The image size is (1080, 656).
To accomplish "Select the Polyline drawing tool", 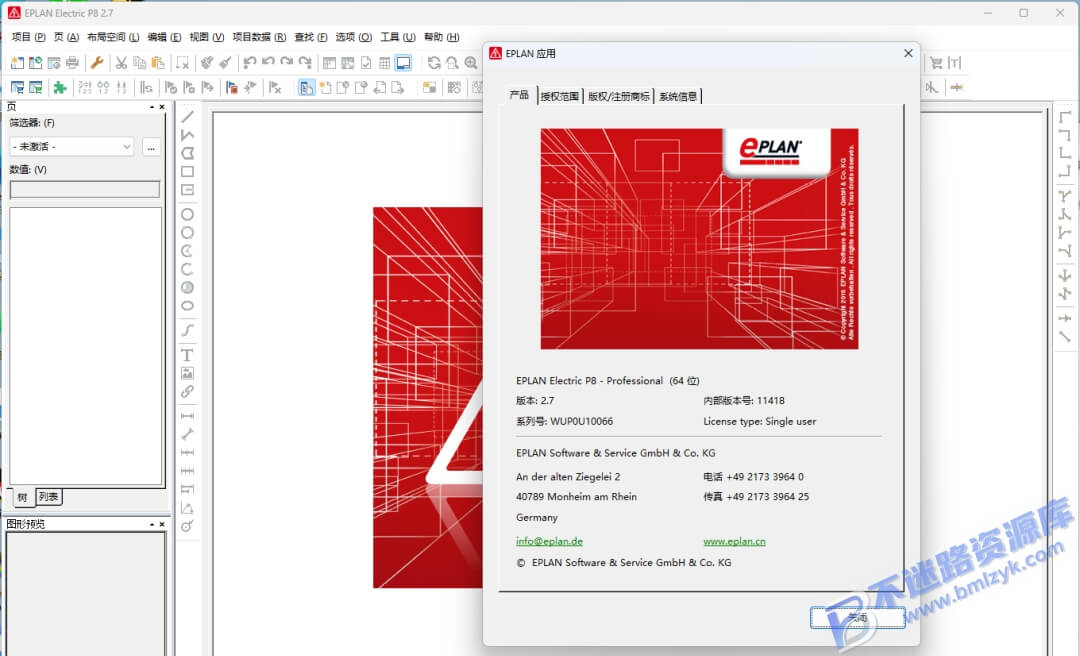I will coord(187,135).
